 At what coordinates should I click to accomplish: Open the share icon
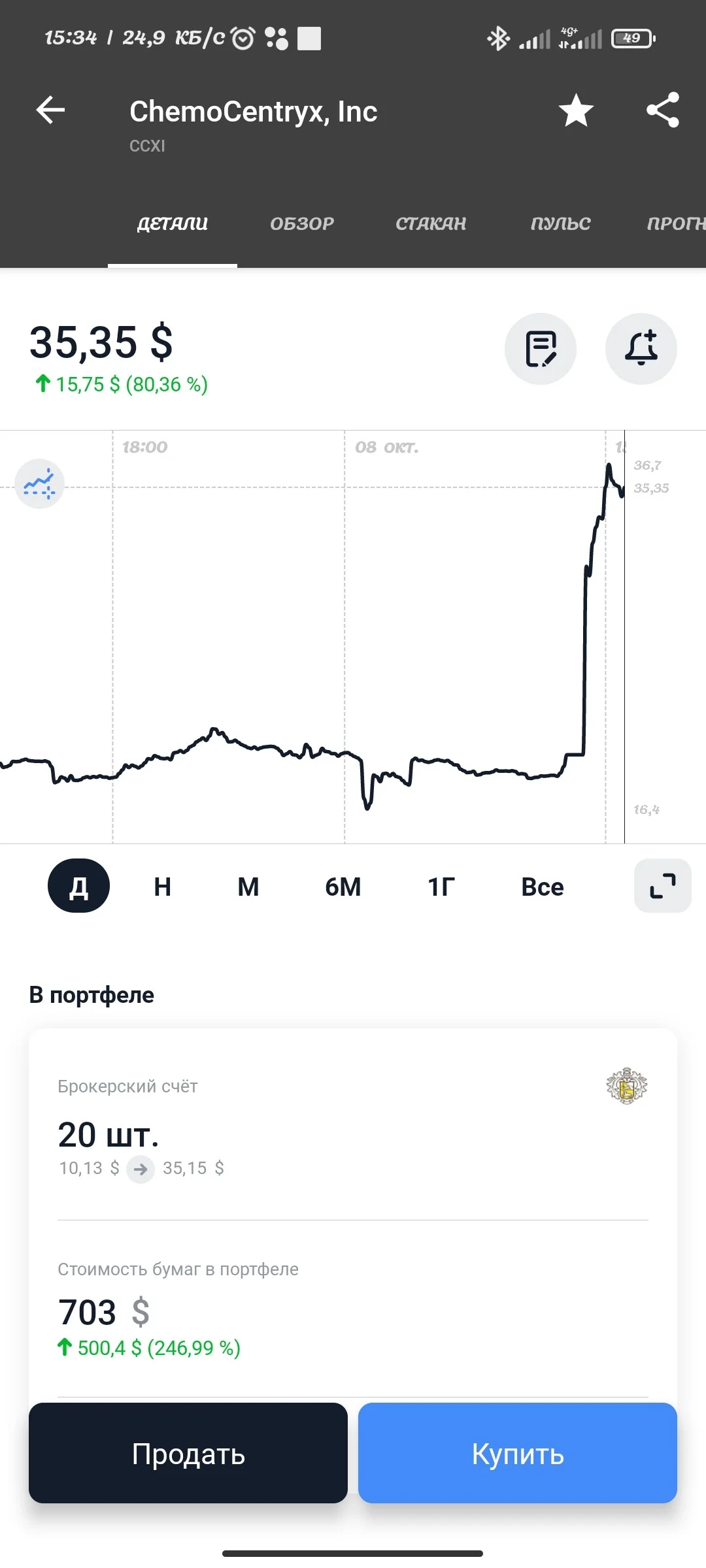click(x=663, y=110)
